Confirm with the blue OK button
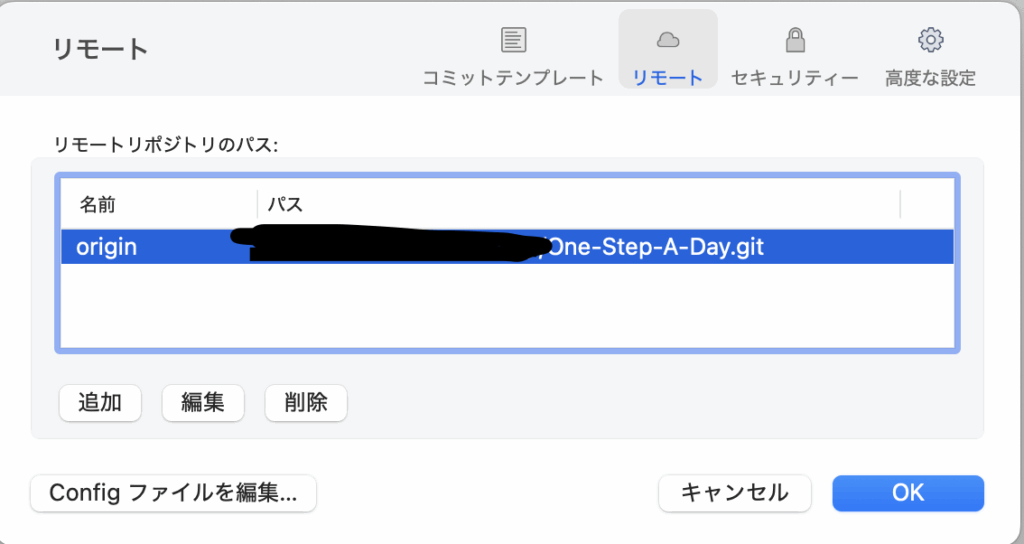The image size is (1024, 544). pos(908,493)
